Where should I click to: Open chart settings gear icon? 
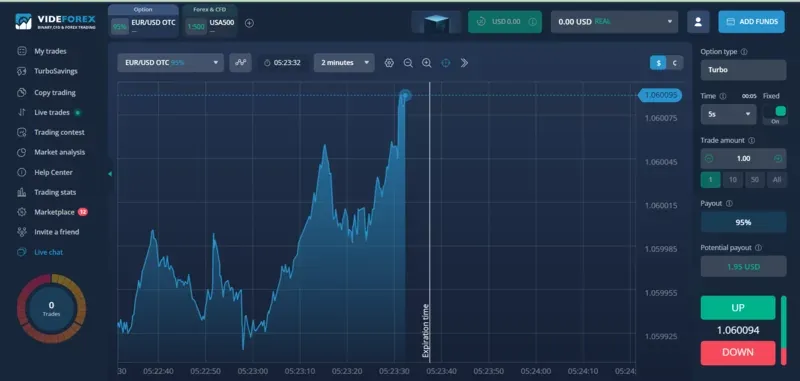coord(389,63)
